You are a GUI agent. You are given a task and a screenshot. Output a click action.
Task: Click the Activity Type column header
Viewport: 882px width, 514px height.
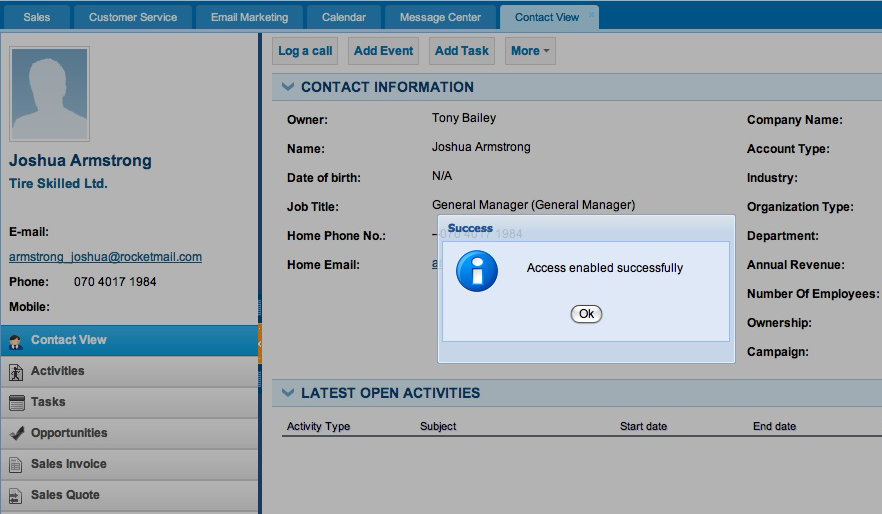[318, 426]
